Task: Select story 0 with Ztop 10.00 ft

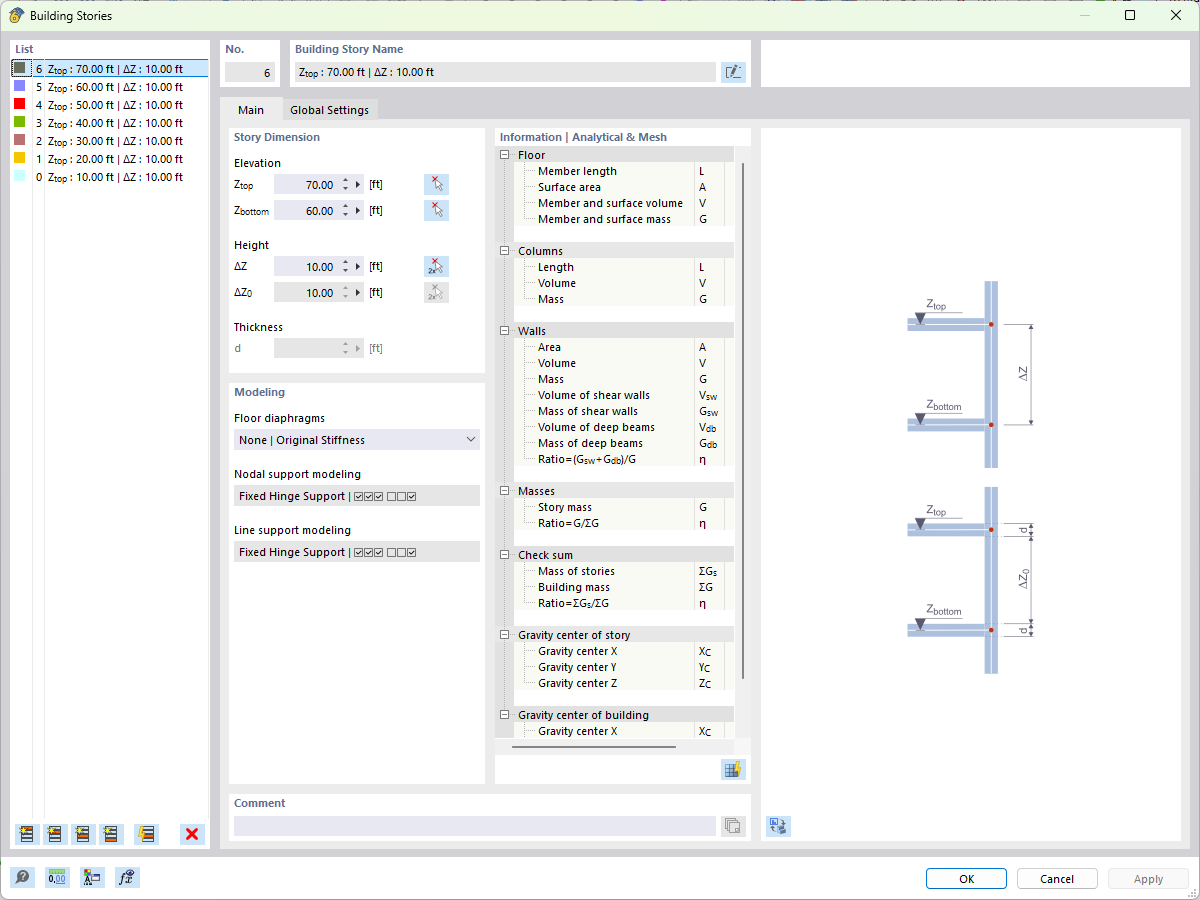Action: tap(110, 177)
